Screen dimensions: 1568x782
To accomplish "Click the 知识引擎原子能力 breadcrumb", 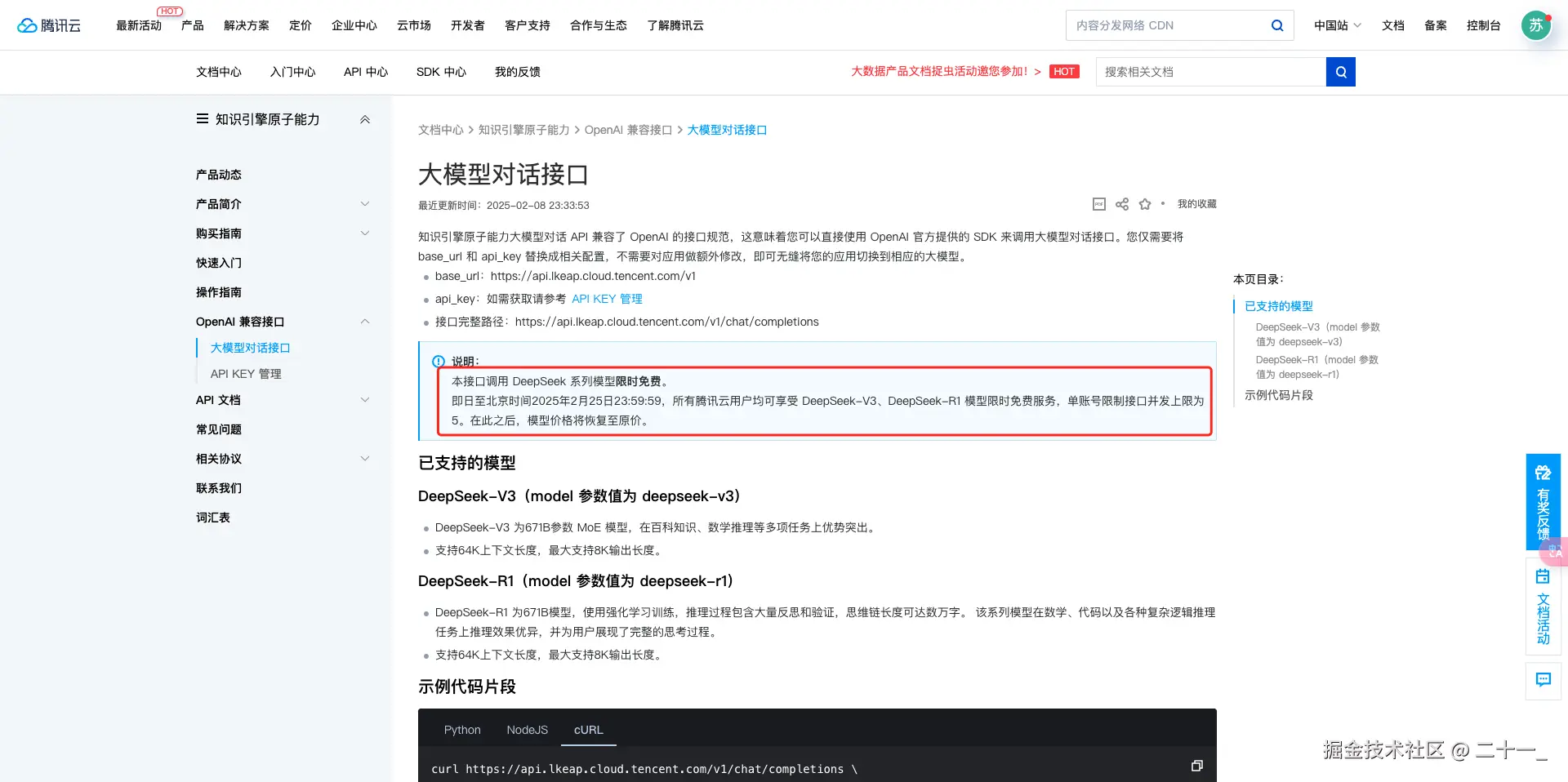I will point(524,130).
